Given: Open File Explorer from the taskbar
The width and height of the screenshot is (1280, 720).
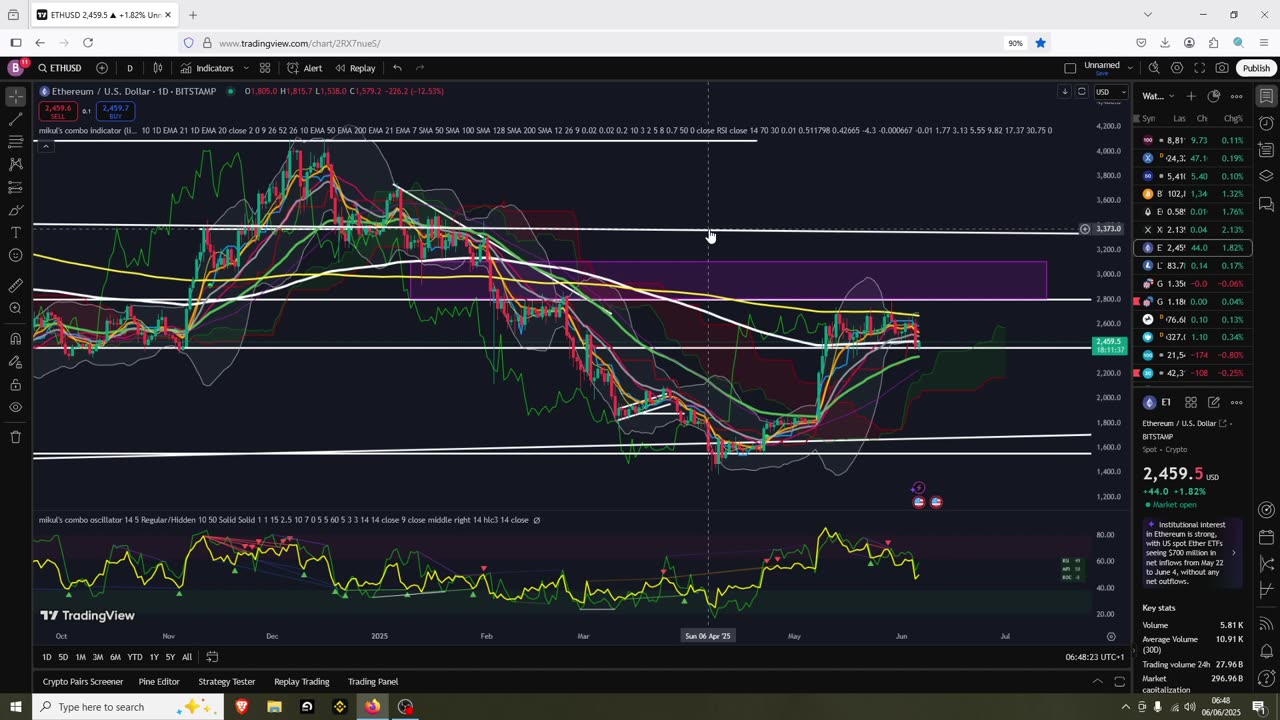Looking at the screenshot, I should coord(274,707).
